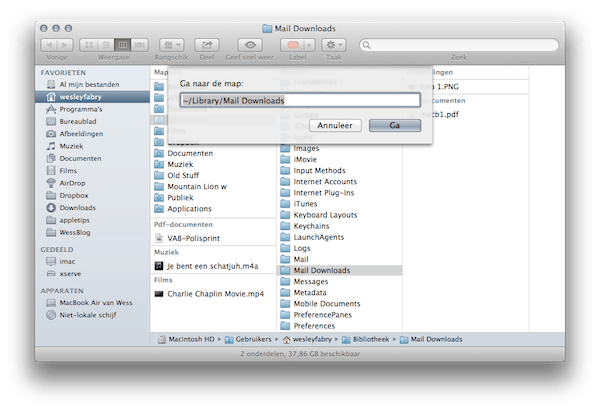Select Mobile Documents folder

[x=339, y=304]
